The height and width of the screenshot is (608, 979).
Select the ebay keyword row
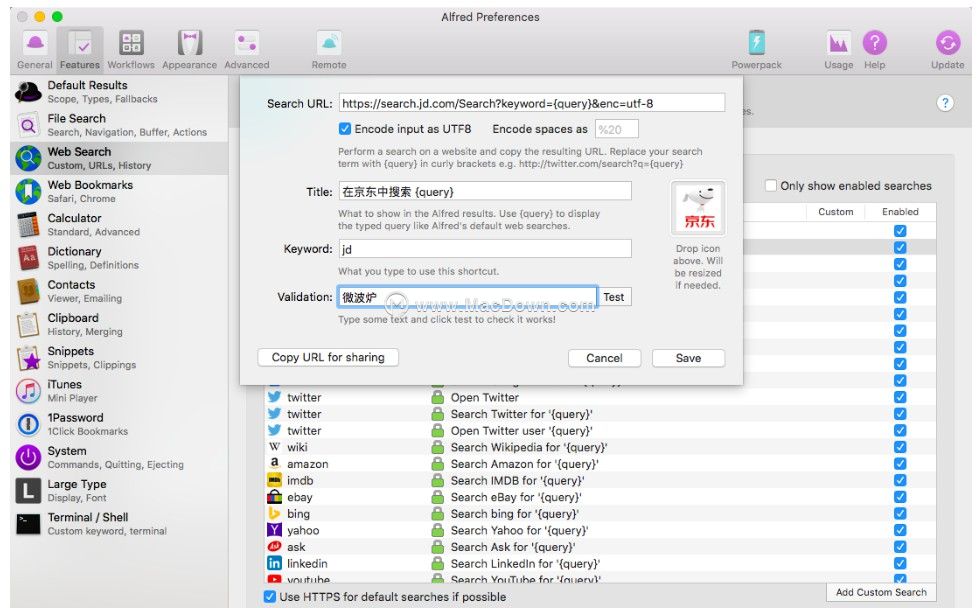(600, 497)
